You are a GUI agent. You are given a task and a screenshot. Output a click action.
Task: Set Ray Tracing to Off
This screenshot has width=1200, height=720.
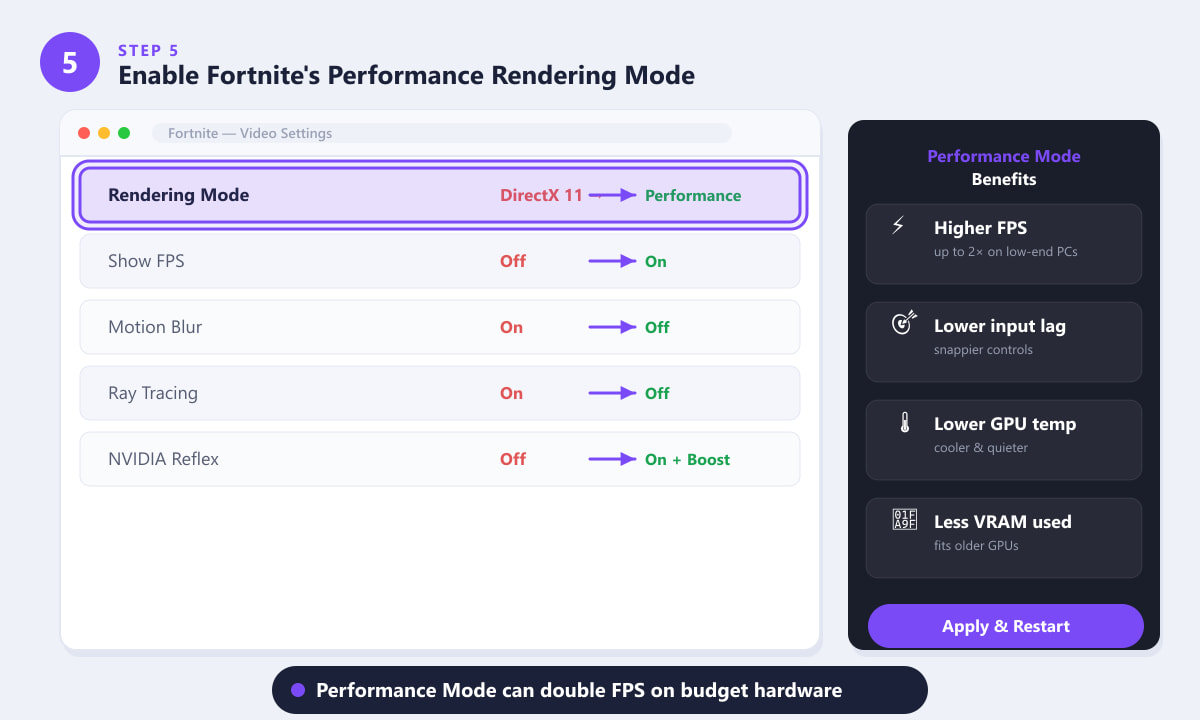(x=657, y=393)
